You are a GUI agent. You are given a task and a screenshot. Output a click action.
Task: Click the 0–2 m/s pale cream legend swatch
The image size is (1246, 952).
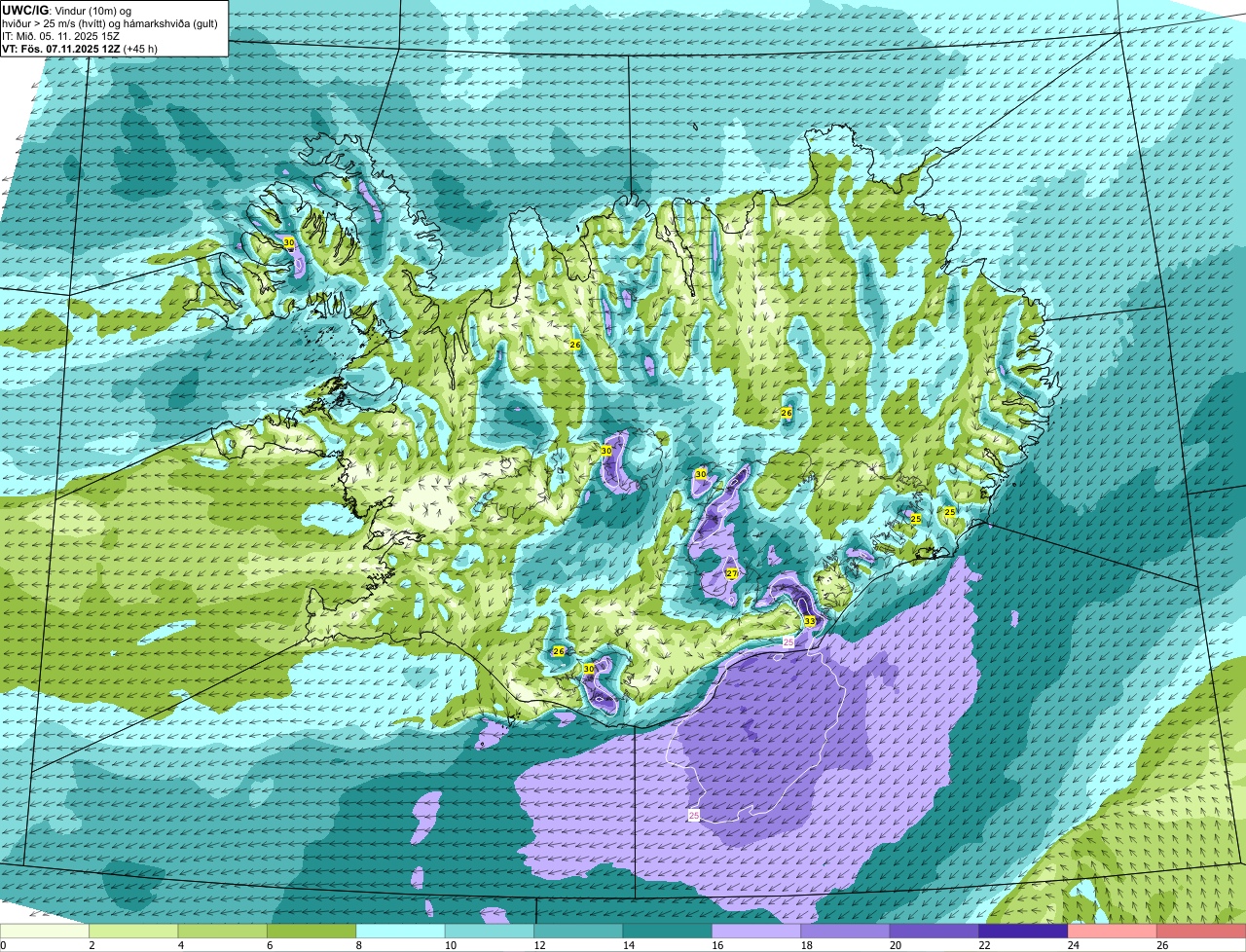pos(45,932)
